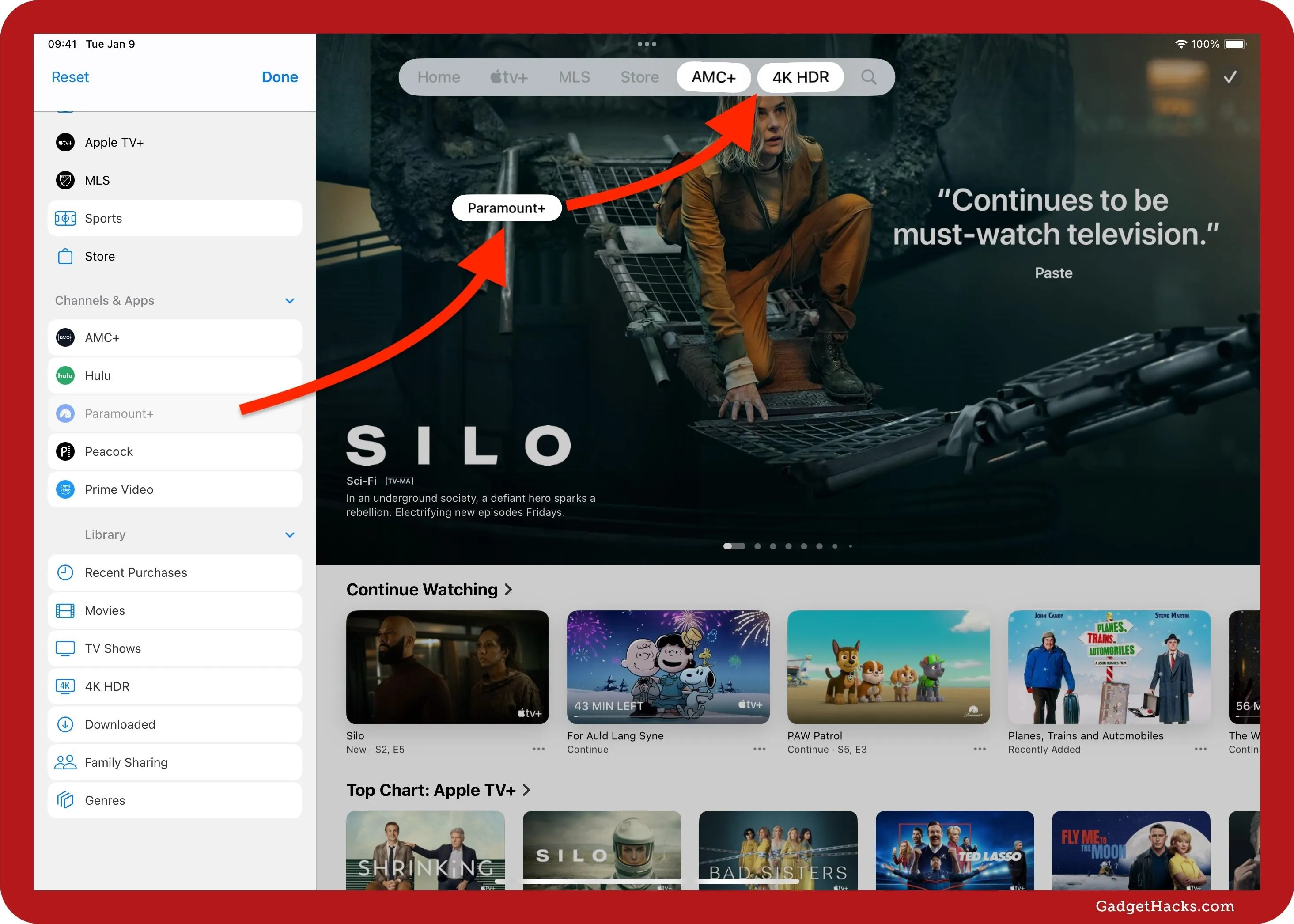Screen dimensions: 1294x924
Task: Tap Done to finish editing
Action: pos(279,77)
